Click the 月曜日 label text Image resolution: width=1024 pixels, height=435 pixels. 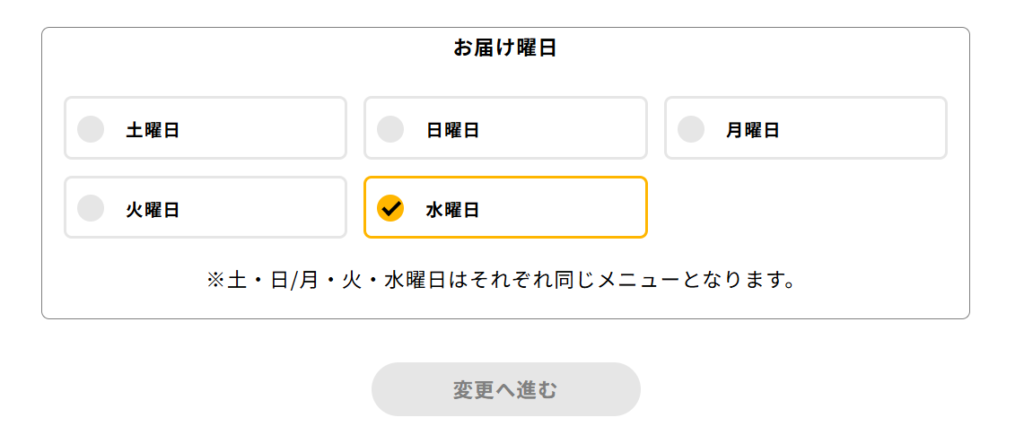point(752,130)
